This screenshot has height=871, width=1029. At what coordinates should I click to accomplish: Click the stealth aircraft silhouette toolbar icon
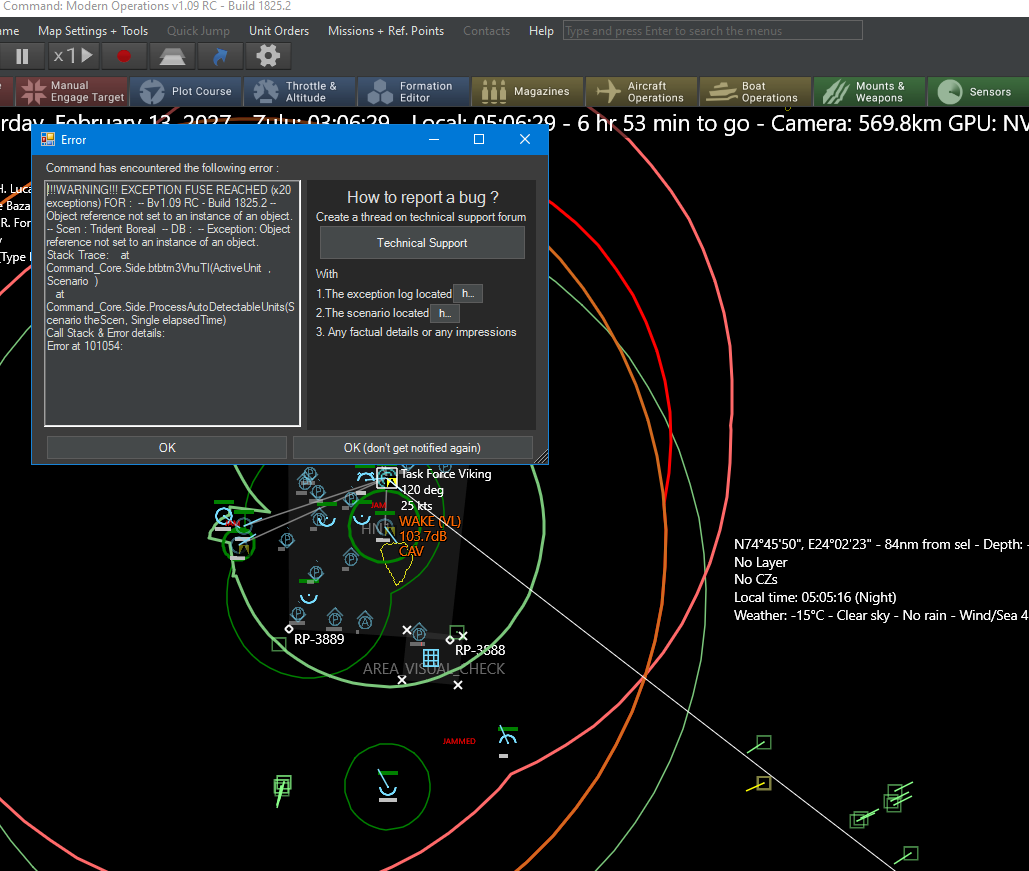pos(172,56)
